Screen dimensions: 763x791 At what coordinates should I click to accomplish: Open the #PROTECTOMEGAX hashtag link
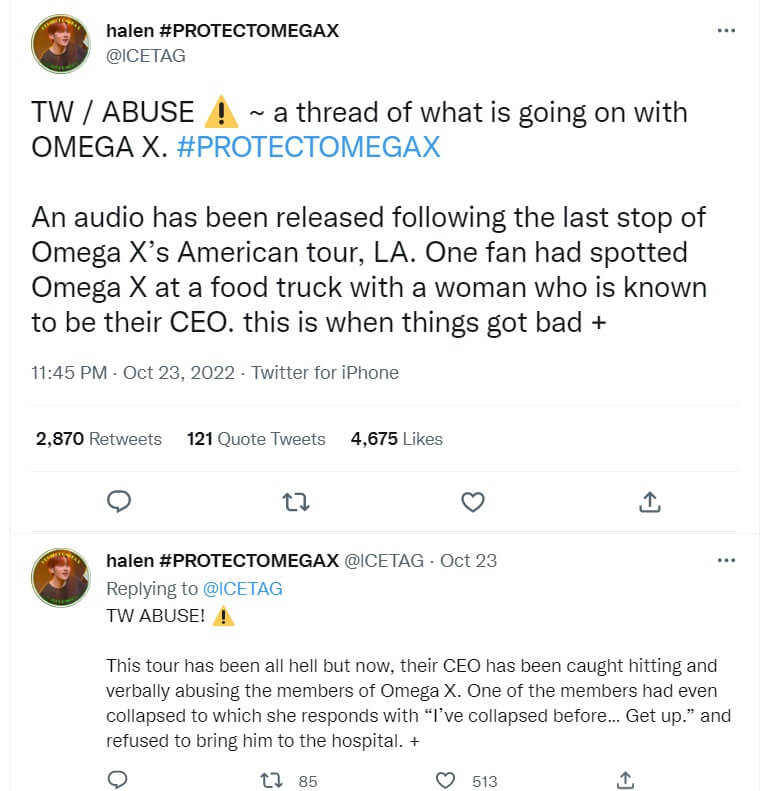308,147
